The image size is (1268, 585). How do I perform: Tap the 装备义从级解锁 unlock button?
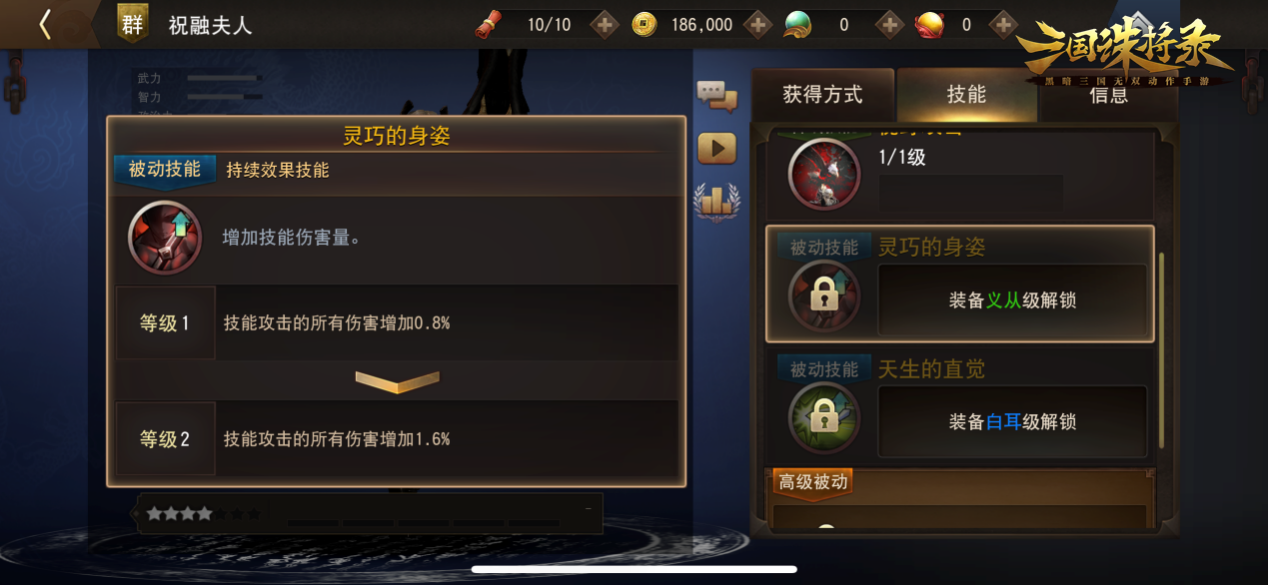(1012, 300)
